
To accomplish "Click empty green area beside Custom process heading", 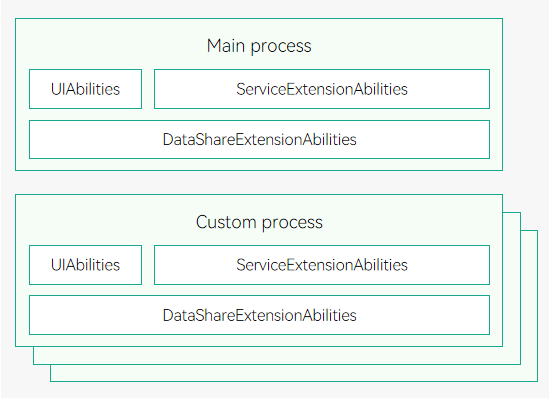I will click(105, 222).
